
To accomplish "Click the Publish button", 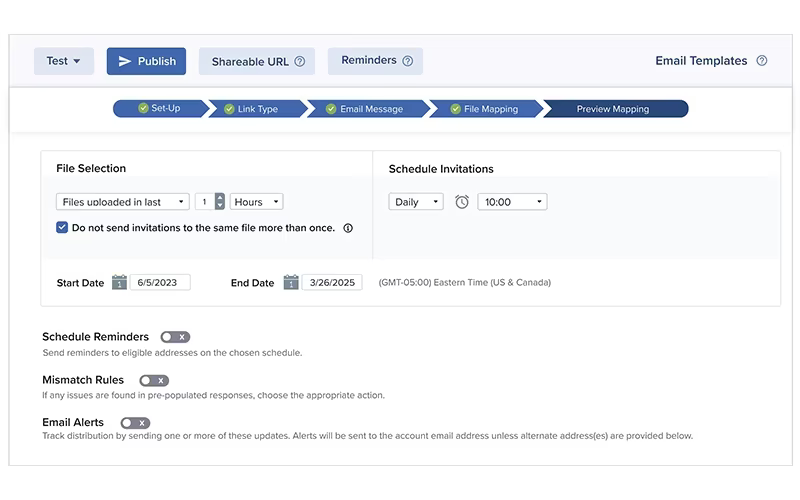I will (146, 61).
